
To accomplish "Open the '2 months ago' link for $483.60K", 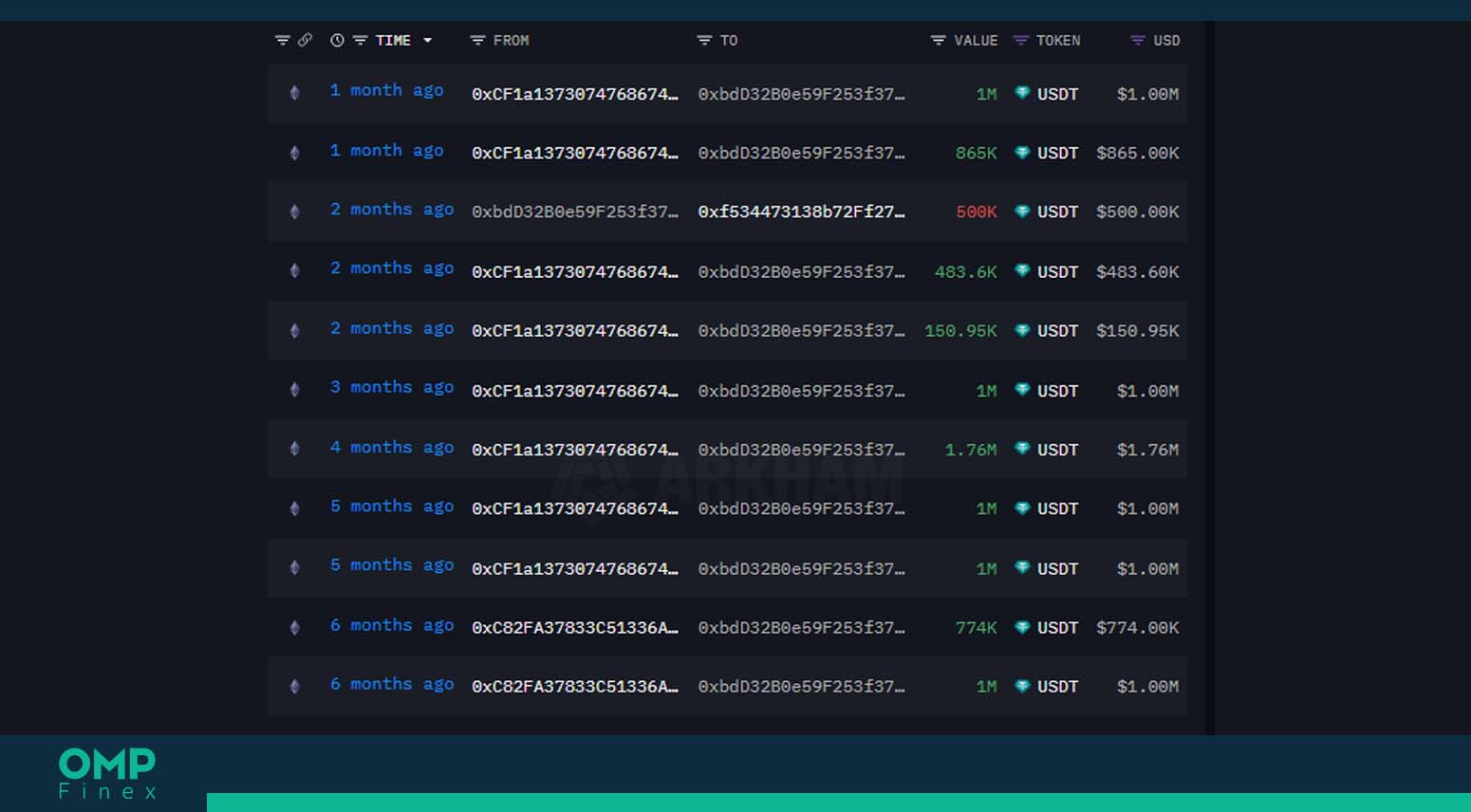I will [x=392, y=268].
